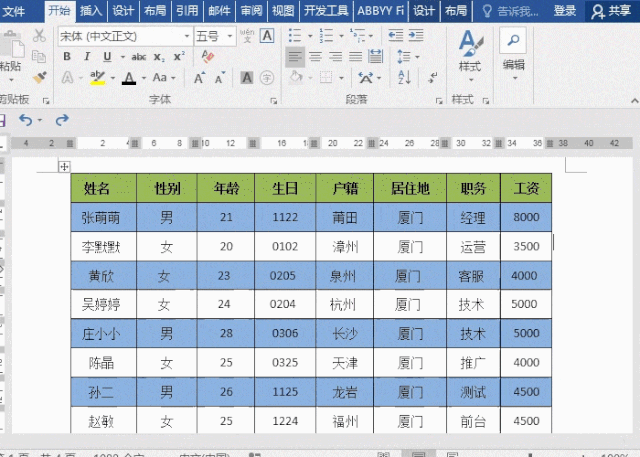640x457 pixels.
Task: Open highlight color dropdown arrow
Action: click(x=112, y=78)
